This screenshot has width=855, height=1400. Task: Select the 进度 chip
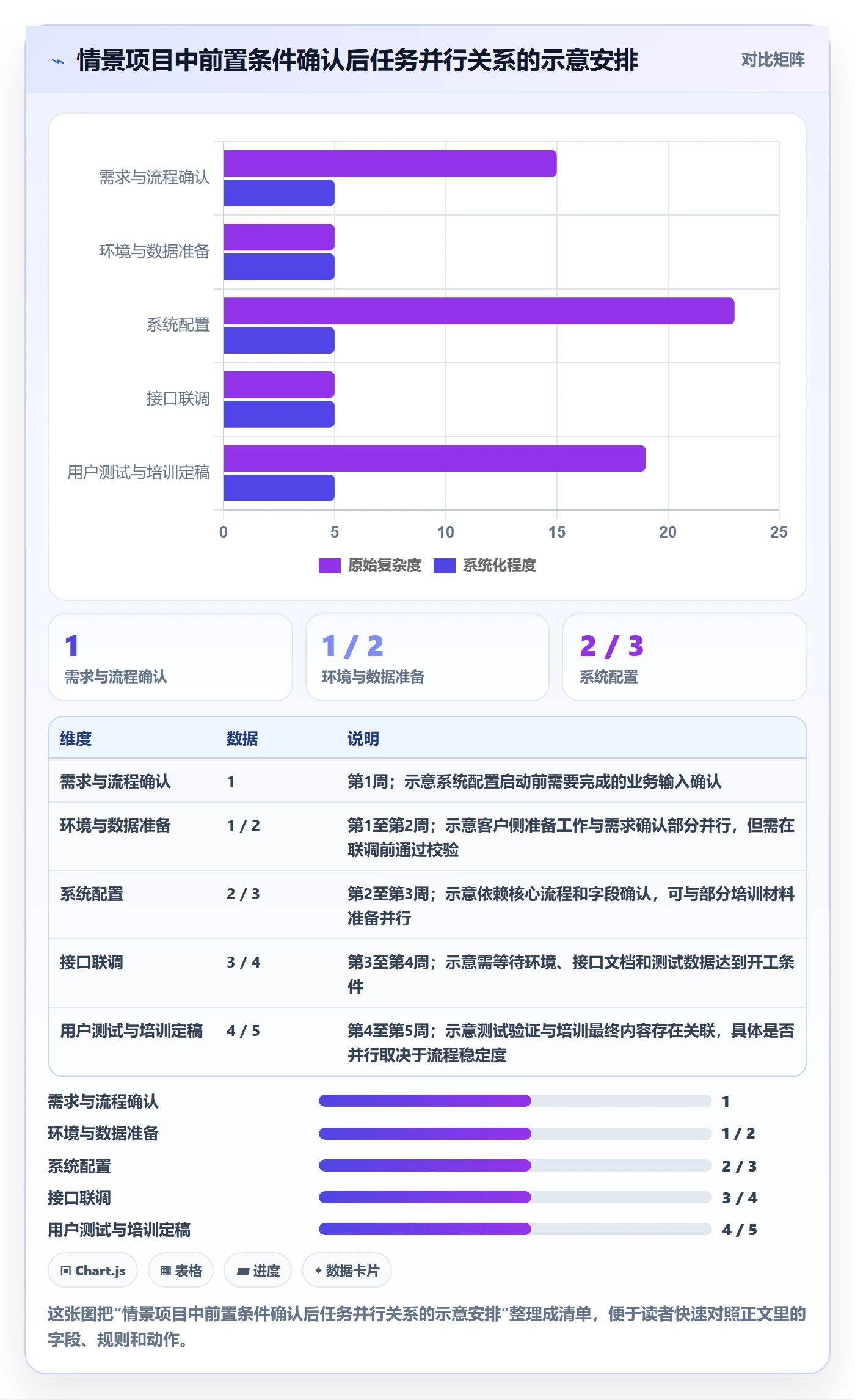(x=258, y=1271)
